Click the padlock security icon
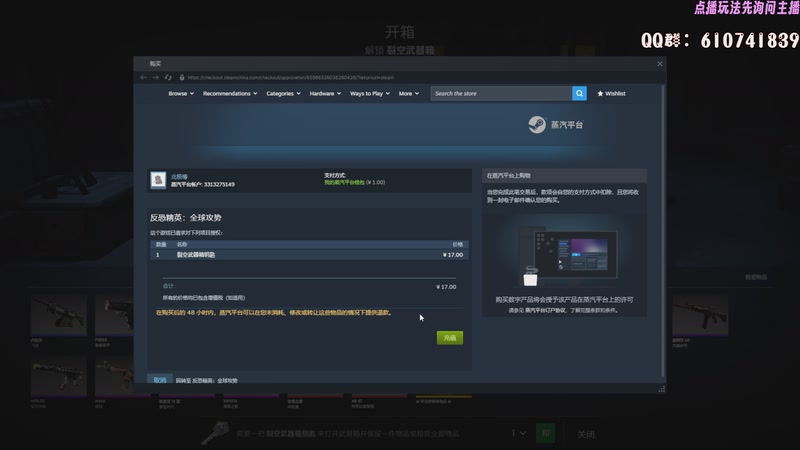 coord(182,78)
